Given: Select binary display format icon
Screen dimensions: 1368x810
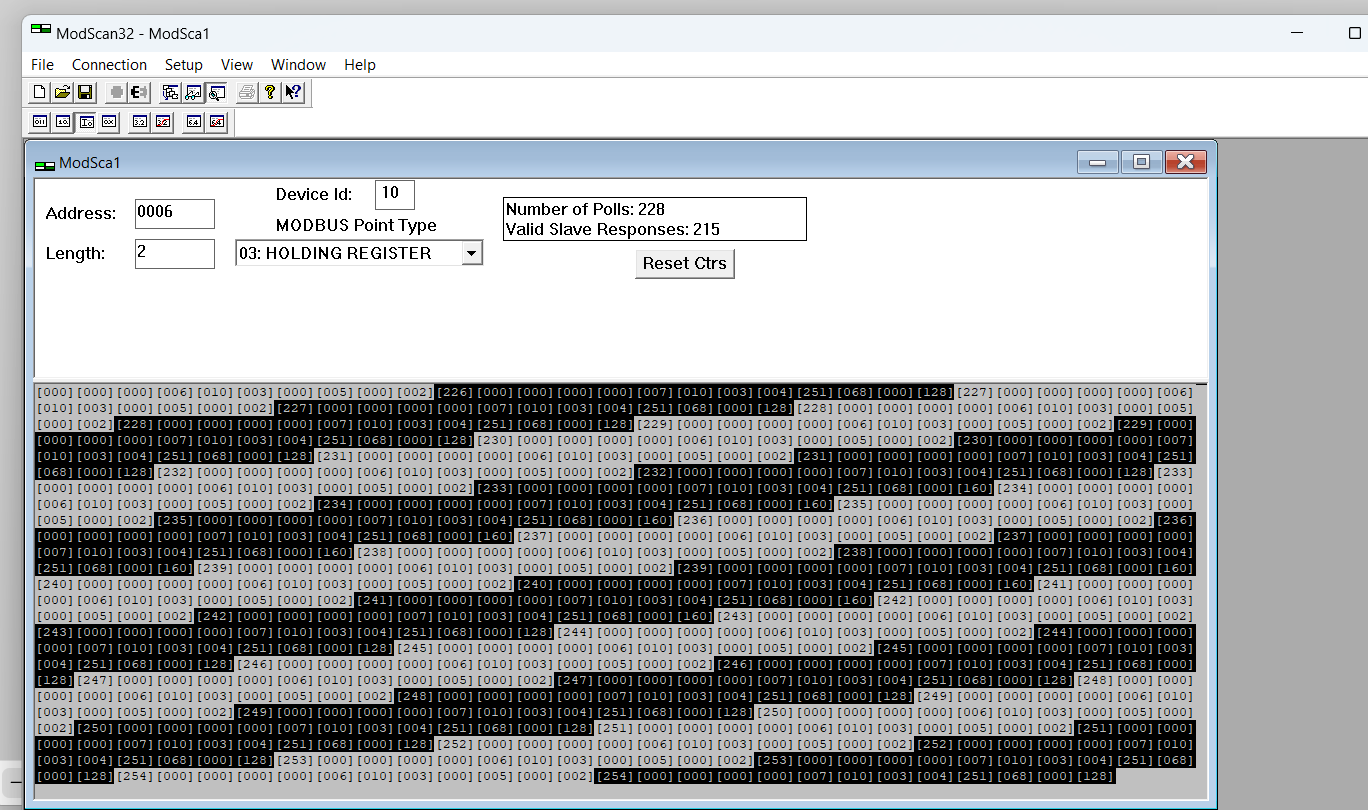Looking at the screenshot, I should pos(39,122).
